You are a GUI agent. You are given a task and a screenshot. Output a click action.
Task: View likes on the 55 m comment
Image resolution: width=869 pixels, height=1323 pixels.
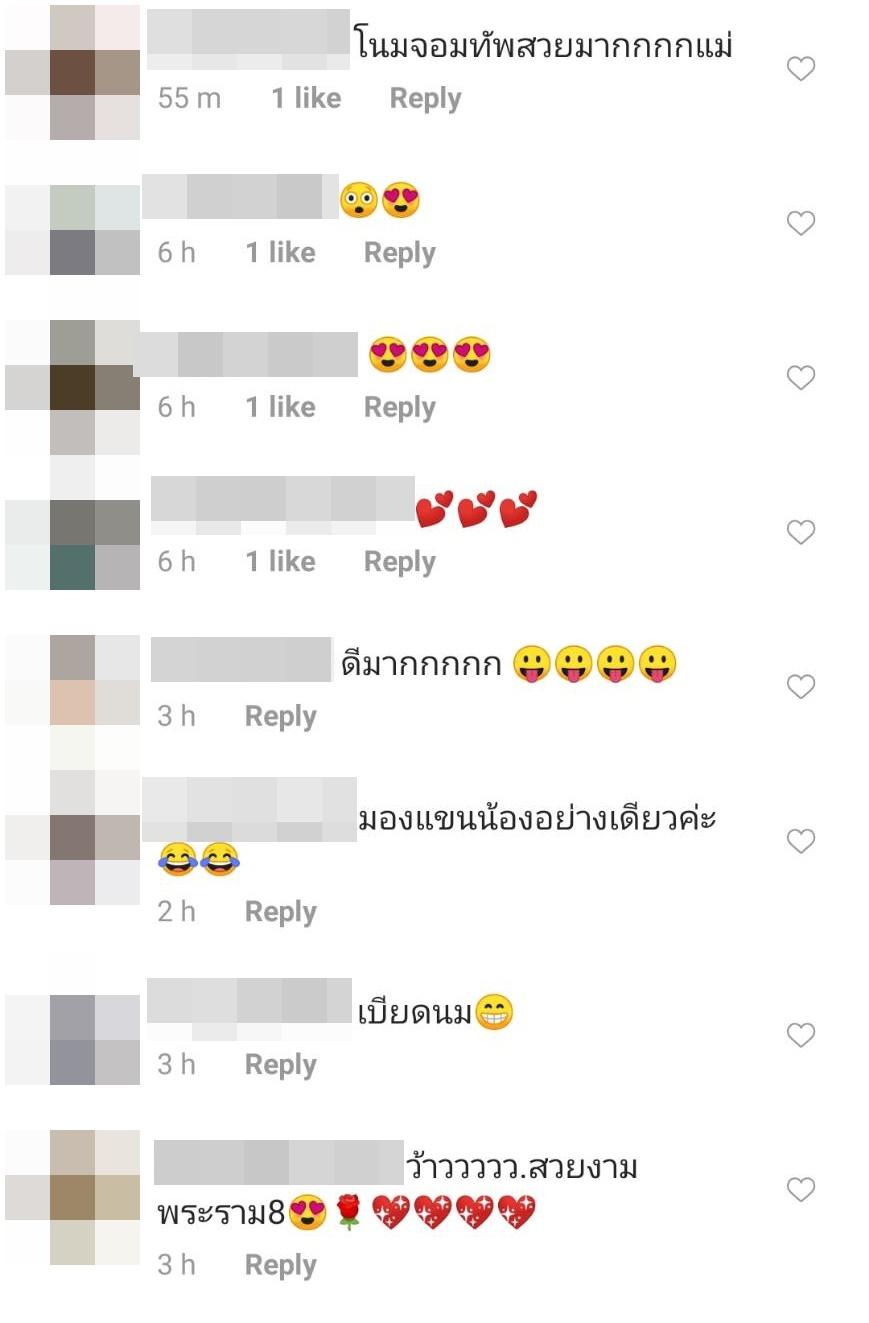[306, 98]
